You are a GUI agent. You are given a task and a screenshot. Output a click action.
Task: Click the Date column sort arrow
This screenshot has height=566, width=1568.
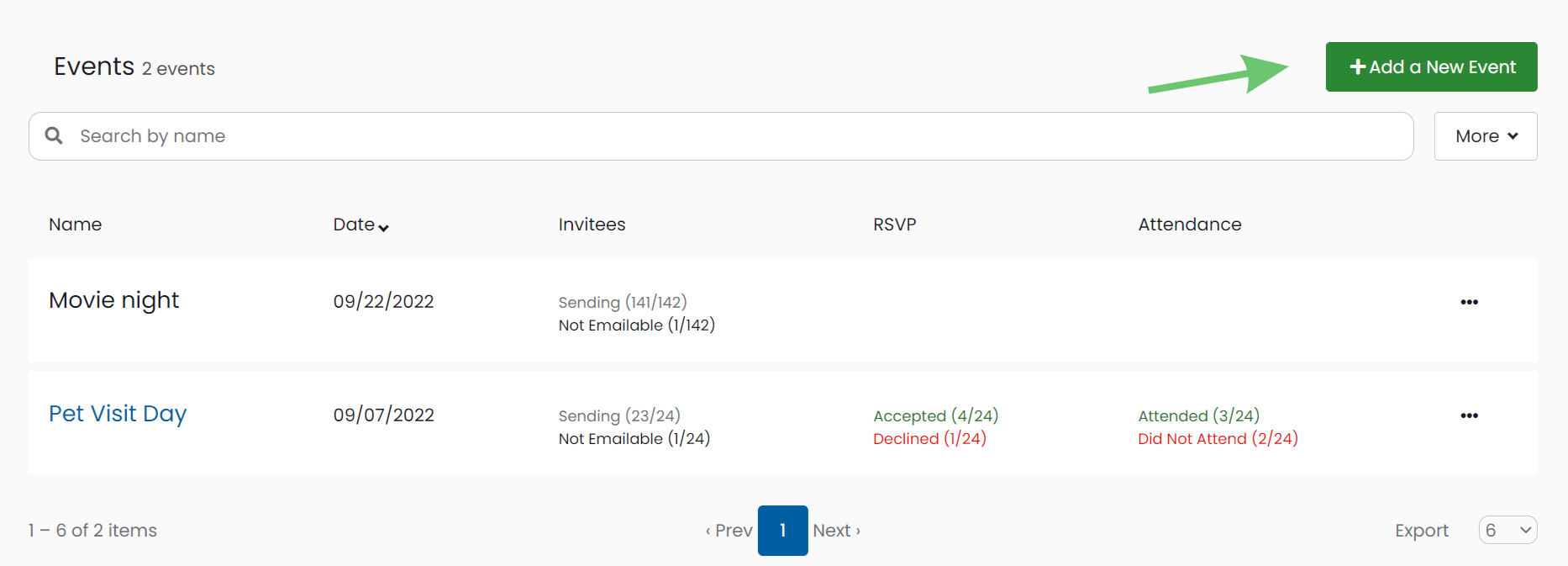click(x=383, y=227)
